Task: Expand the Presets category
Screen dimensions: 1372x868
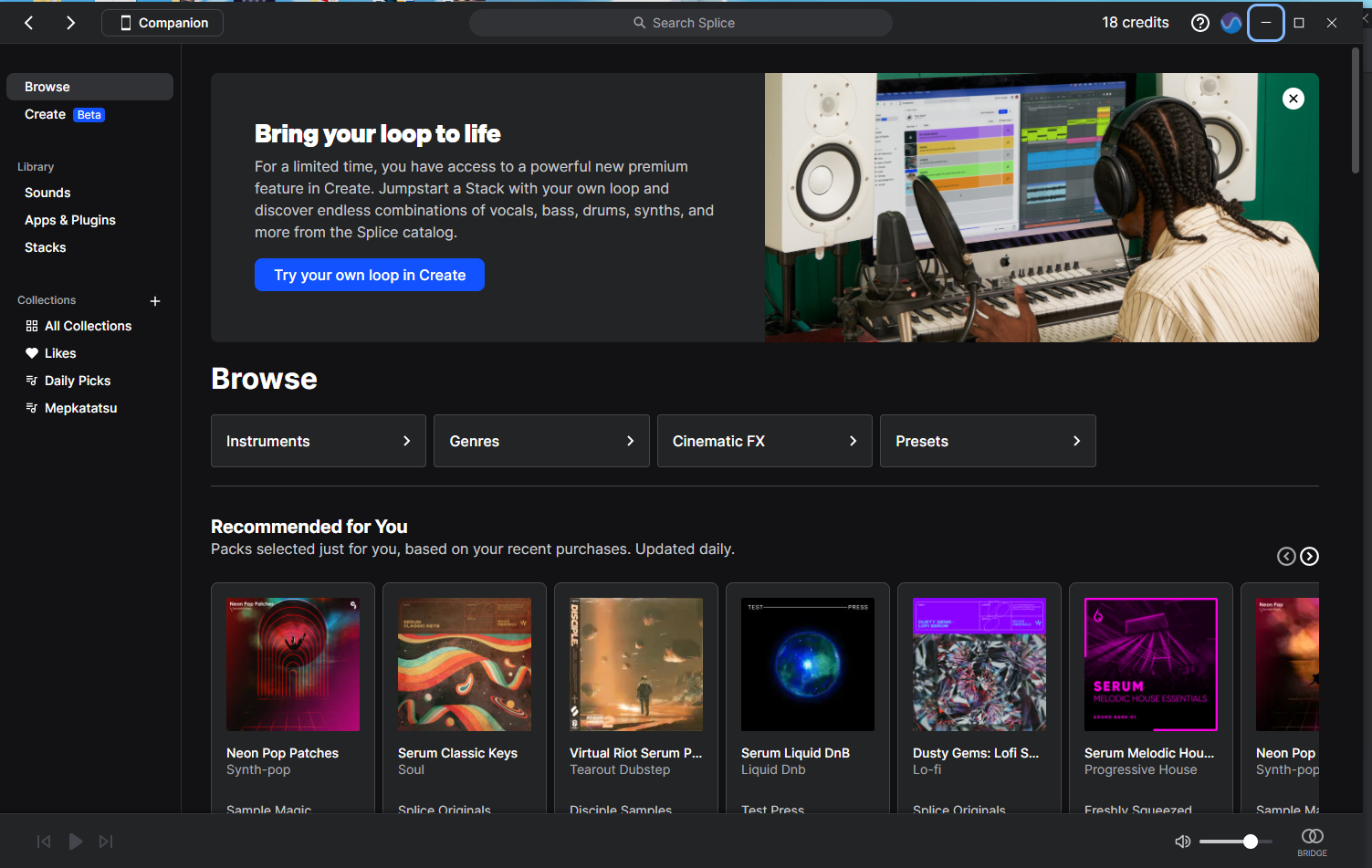Action: [988, 441]
